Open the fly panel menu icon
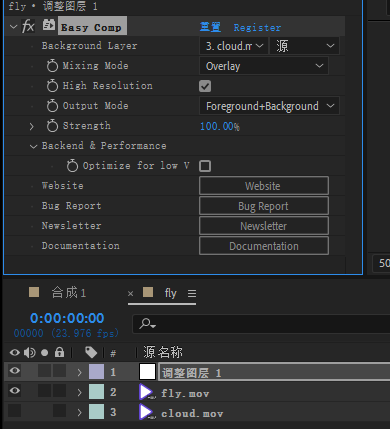Screen dimensions: 390x429 coord(192,293)
